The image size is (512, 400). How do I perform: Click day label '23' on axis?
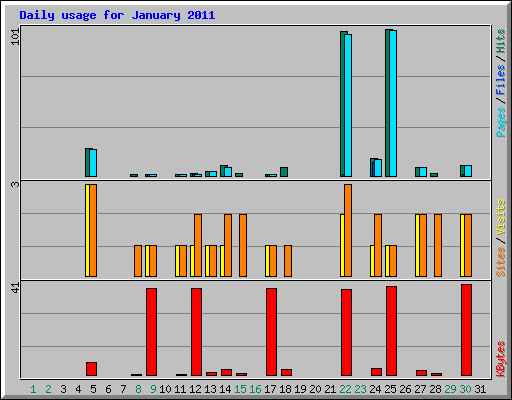click(360, 389)
